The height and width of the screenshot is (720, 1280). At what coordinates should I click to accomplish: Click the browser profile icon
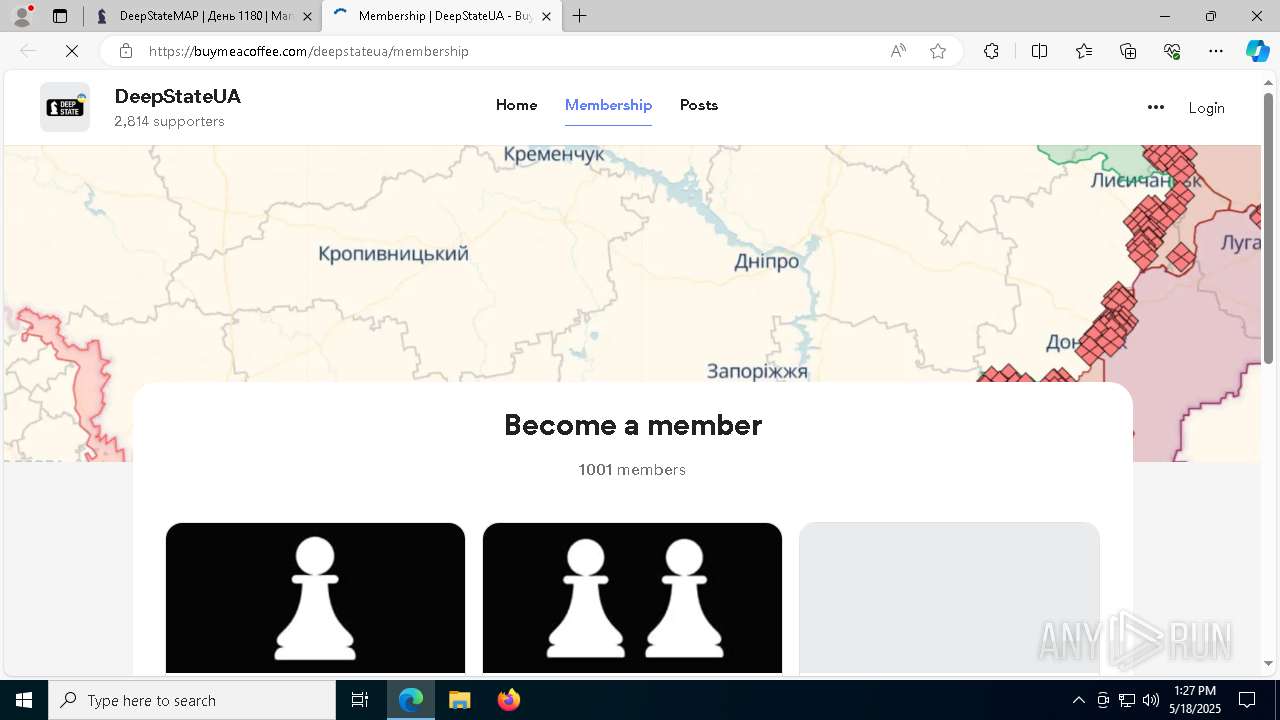click(x=22, y=16)
